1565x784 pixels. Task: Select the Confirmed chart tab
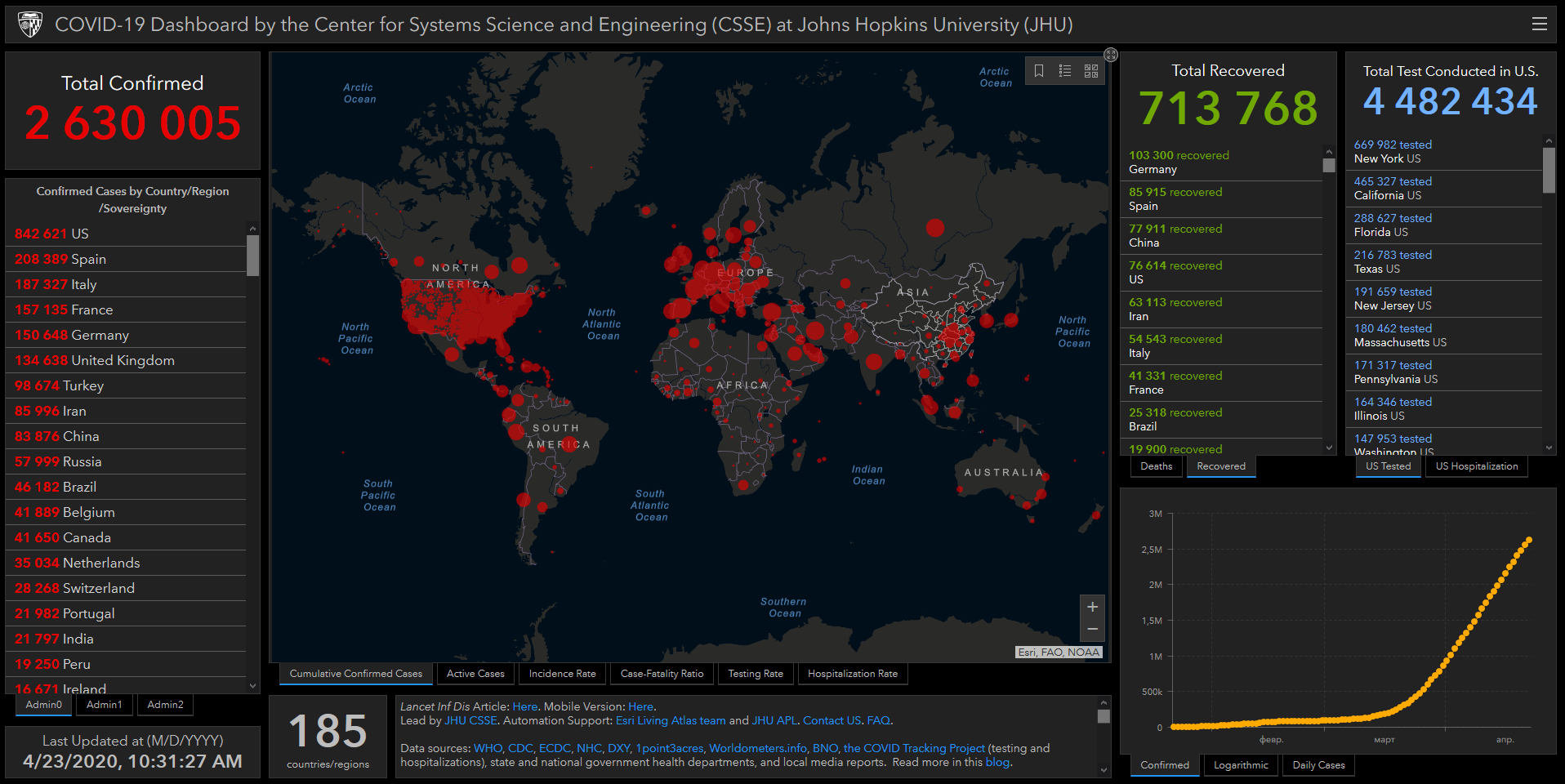click(x=1165, y=765)
